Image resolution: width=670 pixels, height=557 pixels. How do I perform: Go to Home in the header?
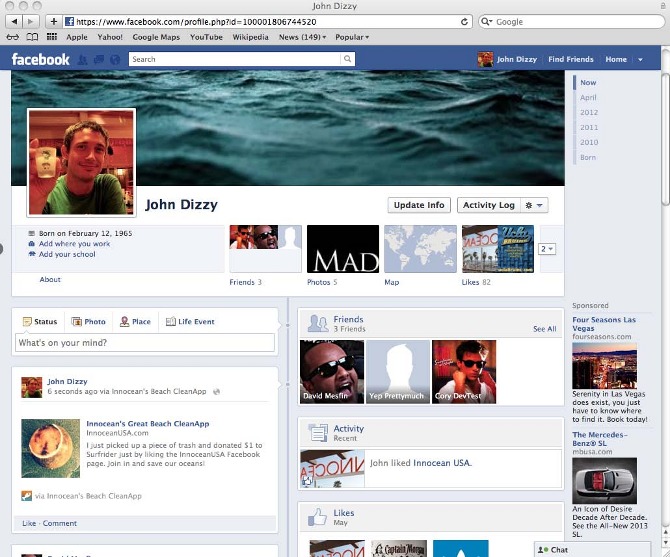point(616,59)
